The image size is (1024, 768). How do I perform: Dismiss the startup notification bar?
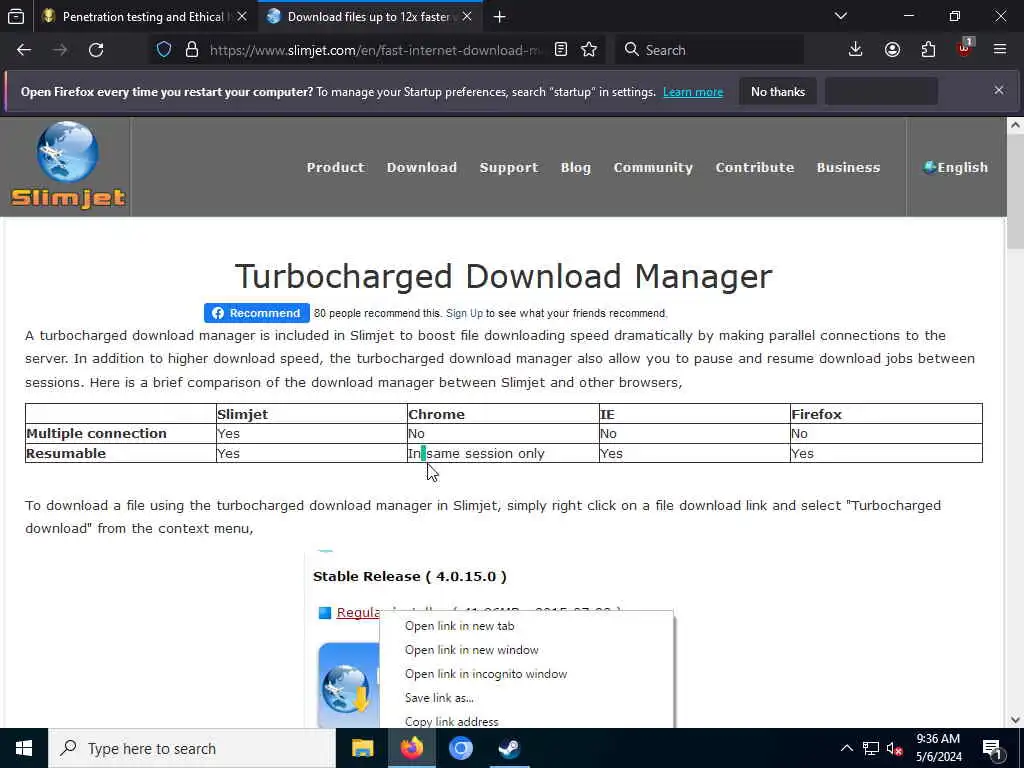[x=999, y=90]
